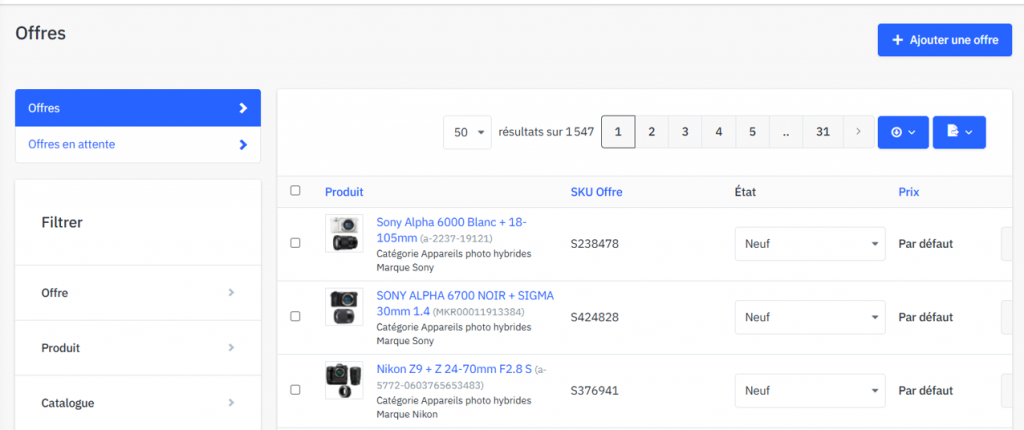Sort by the SKU Offre column header
The image size is (1024, 430).
click(x=596, y=192)
